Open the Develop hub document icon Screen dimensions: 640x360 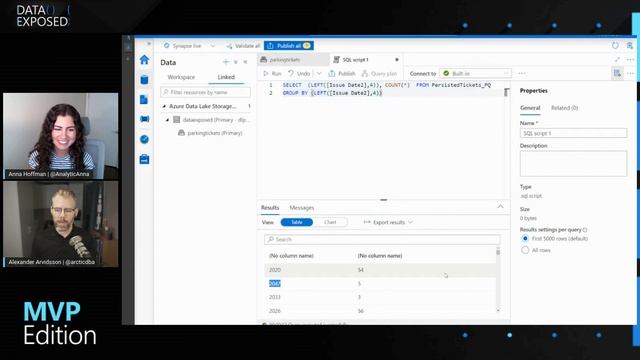(144, 99)
